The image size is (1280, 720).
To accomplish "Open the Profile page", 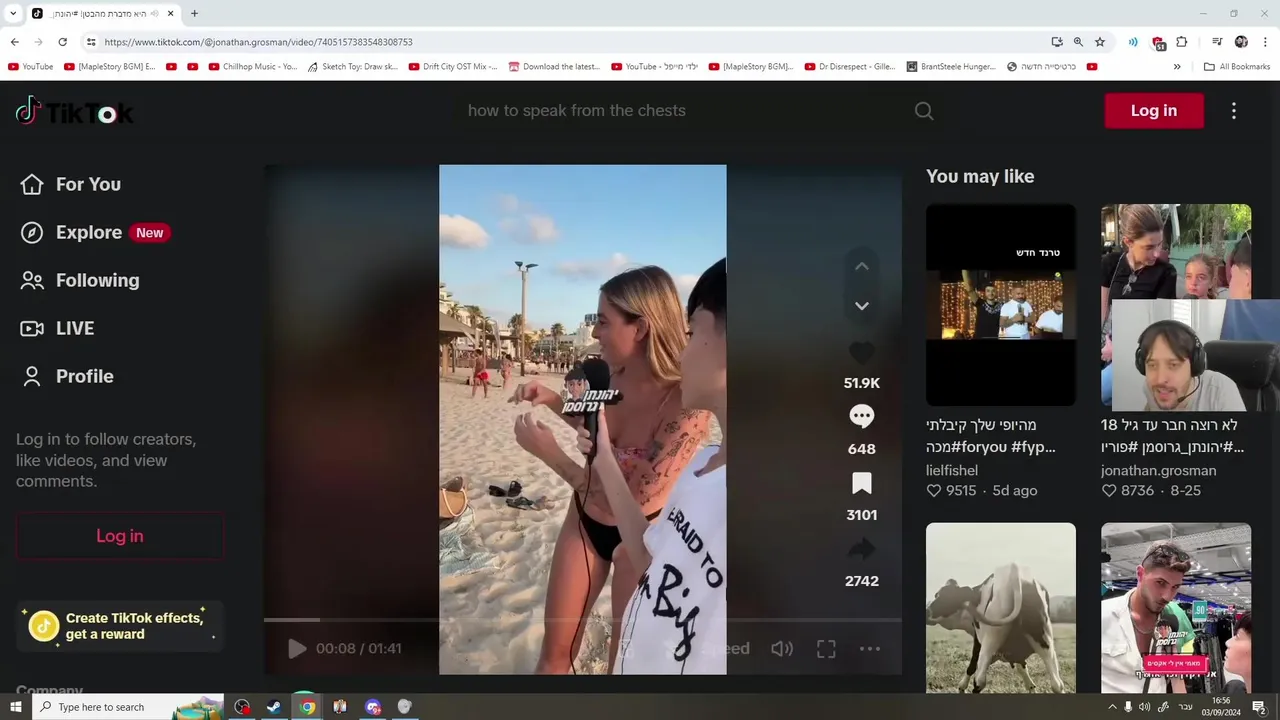I will pos(67,376).
